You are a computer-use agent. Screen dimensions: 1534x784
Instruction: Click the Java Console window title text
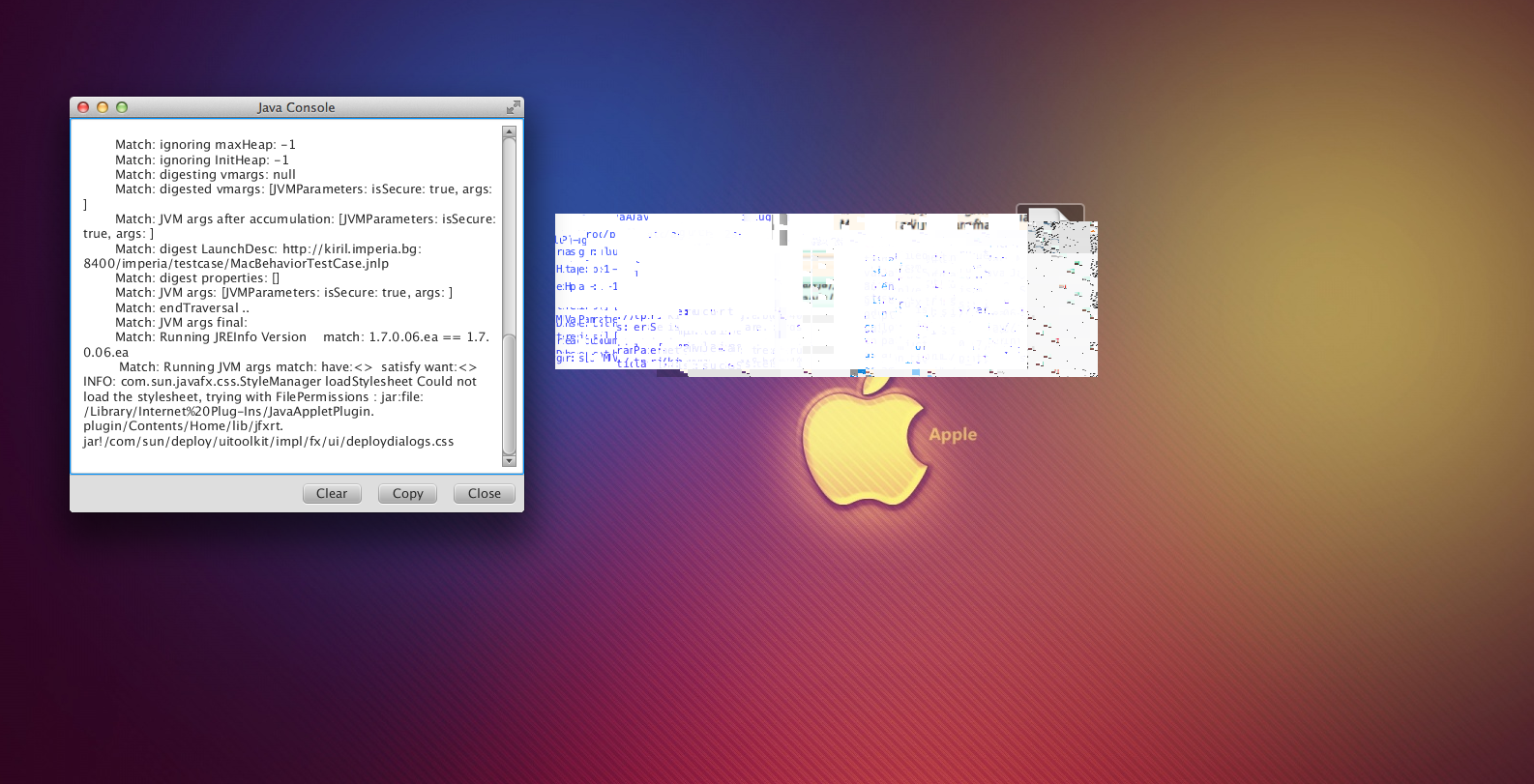(x=296, y=107)
